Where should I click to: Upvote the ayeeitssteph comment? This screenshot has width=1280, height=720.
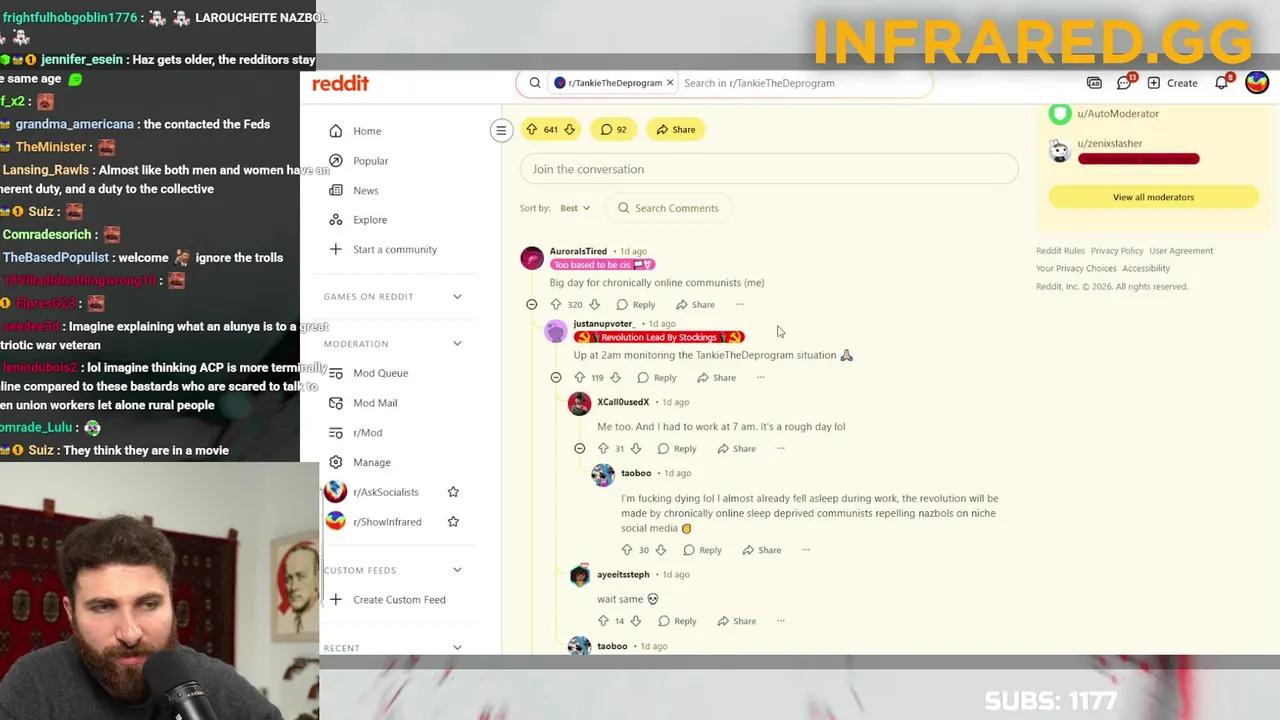(x=603, y=621)
